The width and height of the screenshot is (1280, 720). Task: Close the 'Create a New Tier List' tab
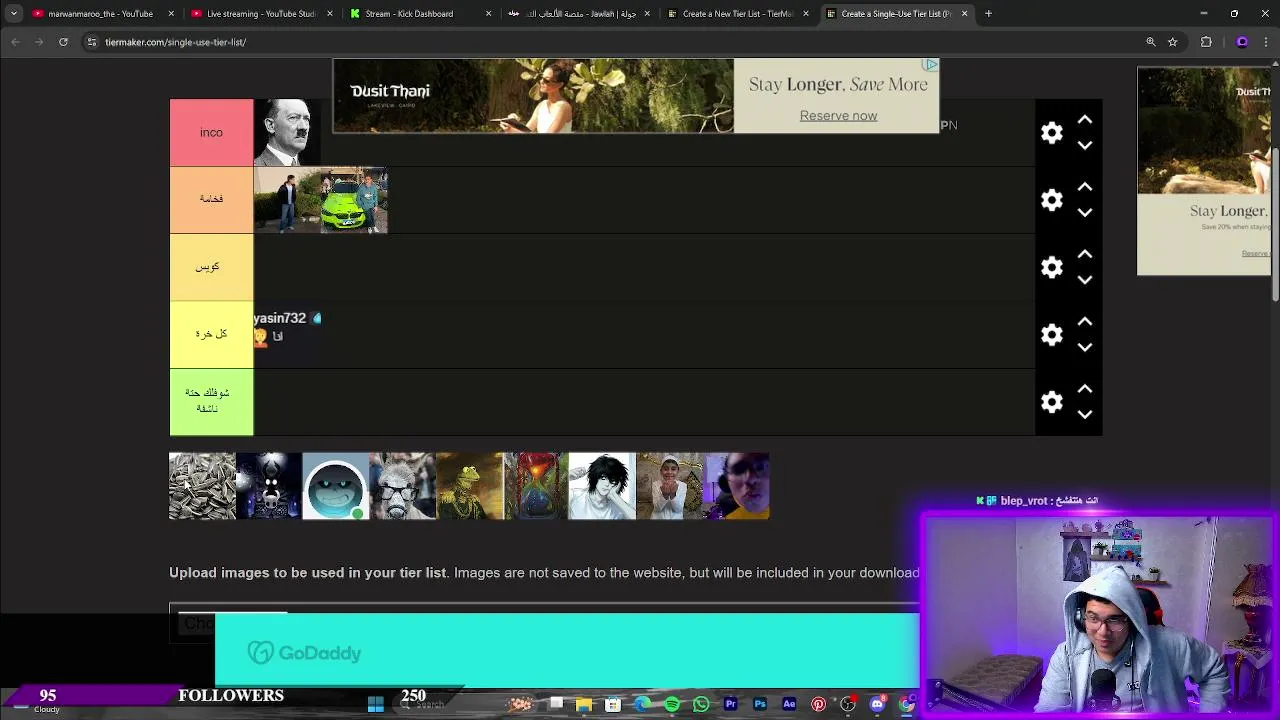point(806,14)
